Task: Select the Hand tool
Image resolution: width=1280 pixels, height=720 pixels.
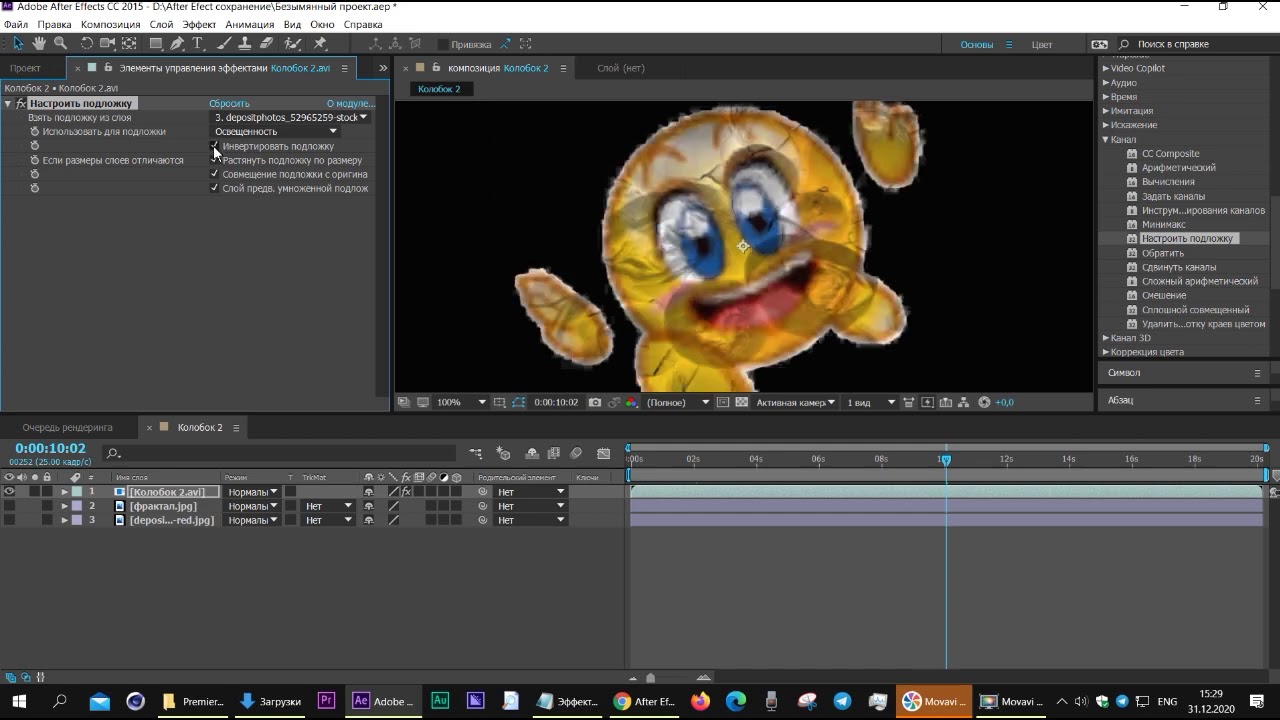Action: click(39, 44)
